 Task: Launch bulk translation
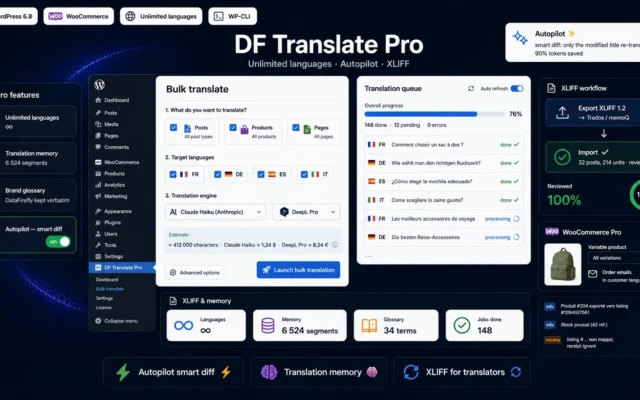[x=298, y=270]
